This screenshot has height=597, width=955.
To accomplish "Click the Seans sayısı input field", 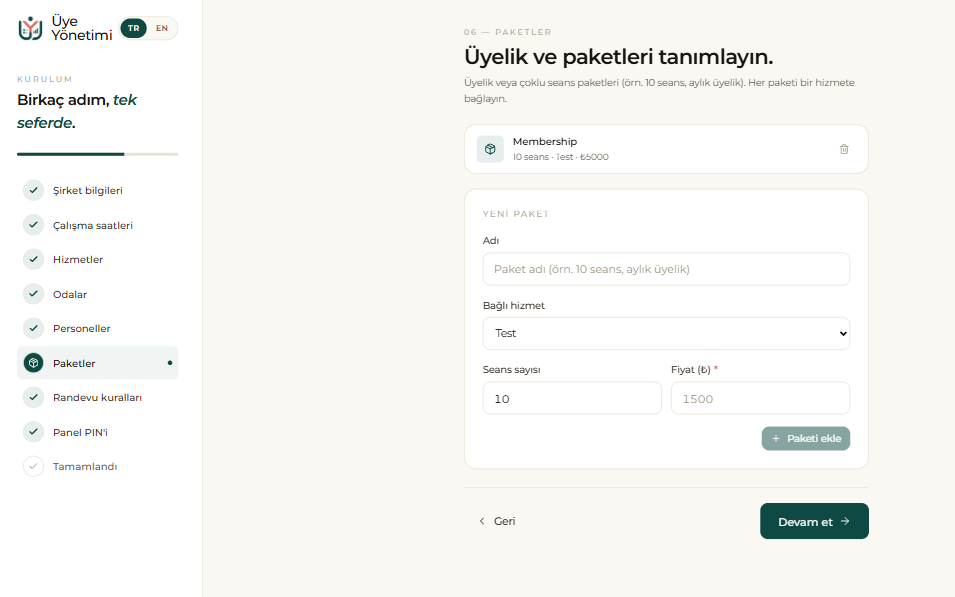I will [x=572, y=398].
